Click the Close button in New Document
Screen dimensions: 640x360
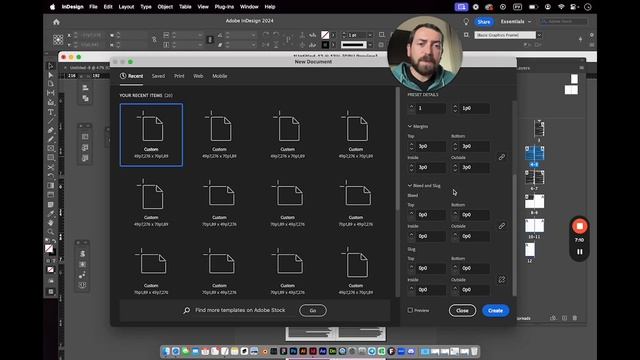[x=462, y=311]
